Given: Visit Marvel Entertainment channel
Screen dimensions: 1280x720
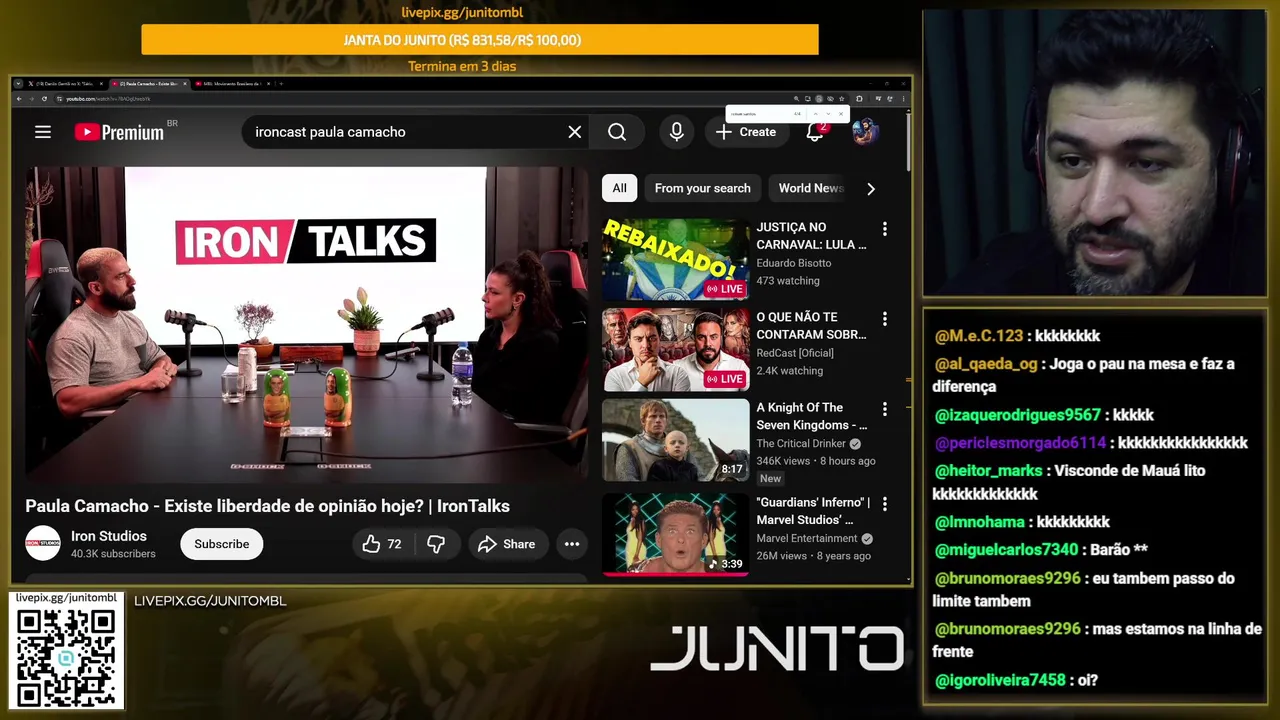Looking at the screenshot, I should click(806, 538).
